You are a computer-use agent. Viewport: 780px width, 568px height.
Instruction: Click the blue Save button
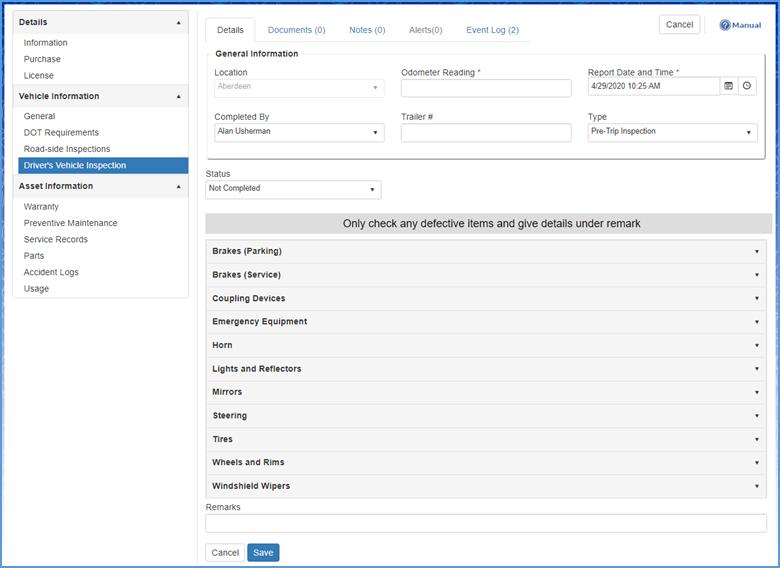click(263, 552)
